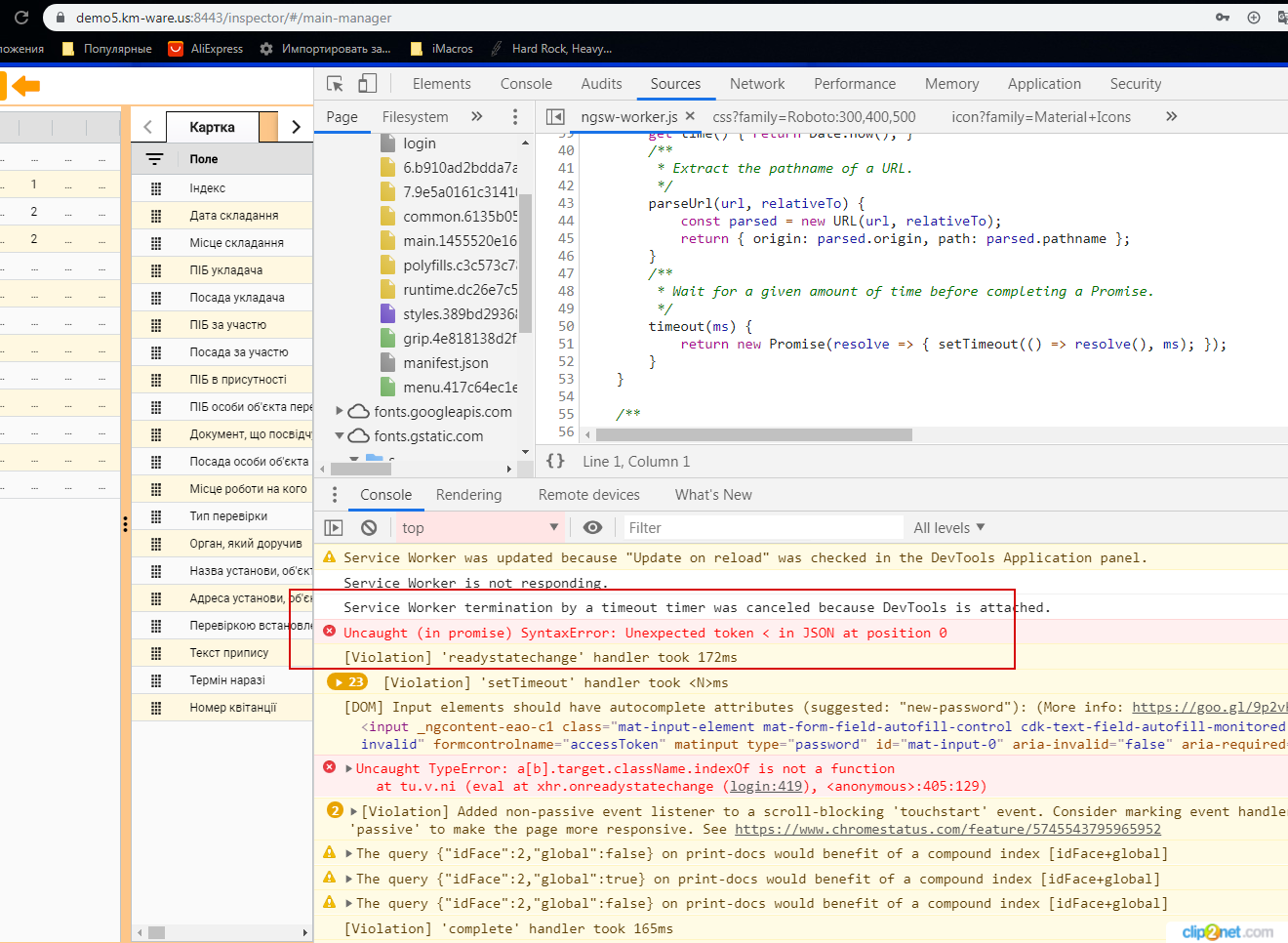Open the login:419 source link
Image resolution: width=1288 pixels, height=943 pixels.
pyautogui.click(x=767, y=786)
